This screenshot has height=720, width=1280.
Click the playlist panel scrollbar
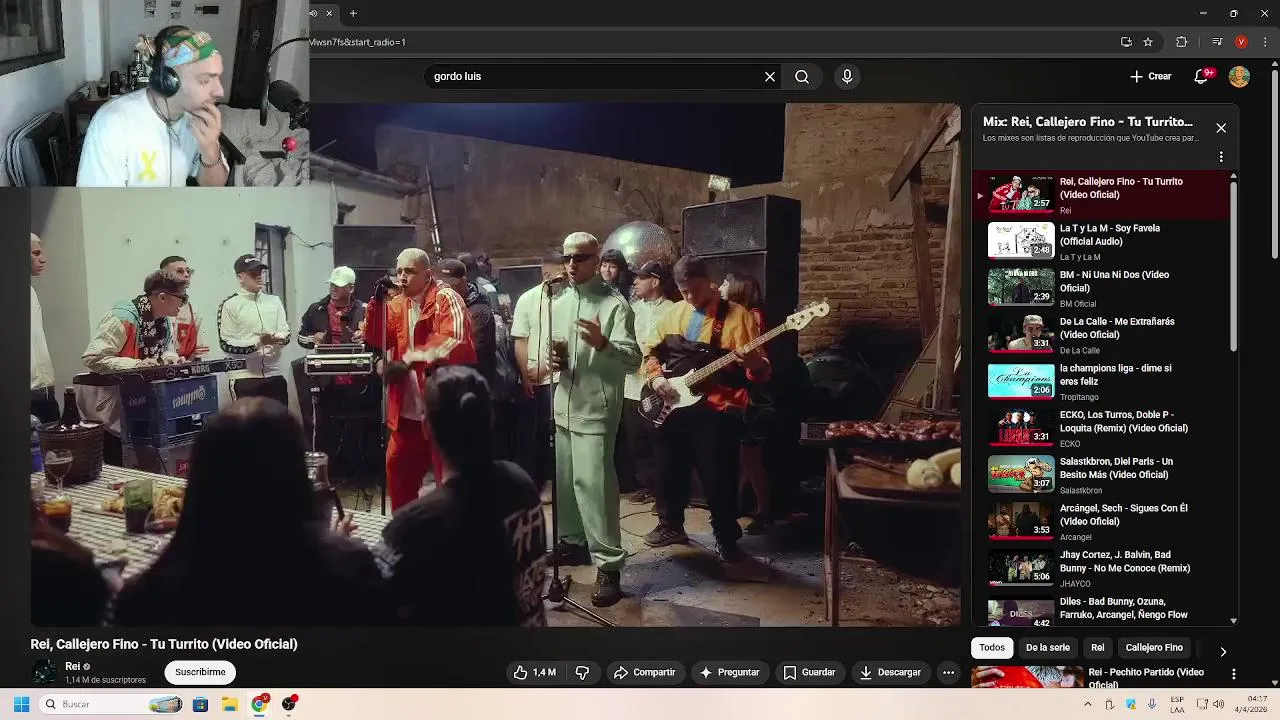coord(1233,265)
